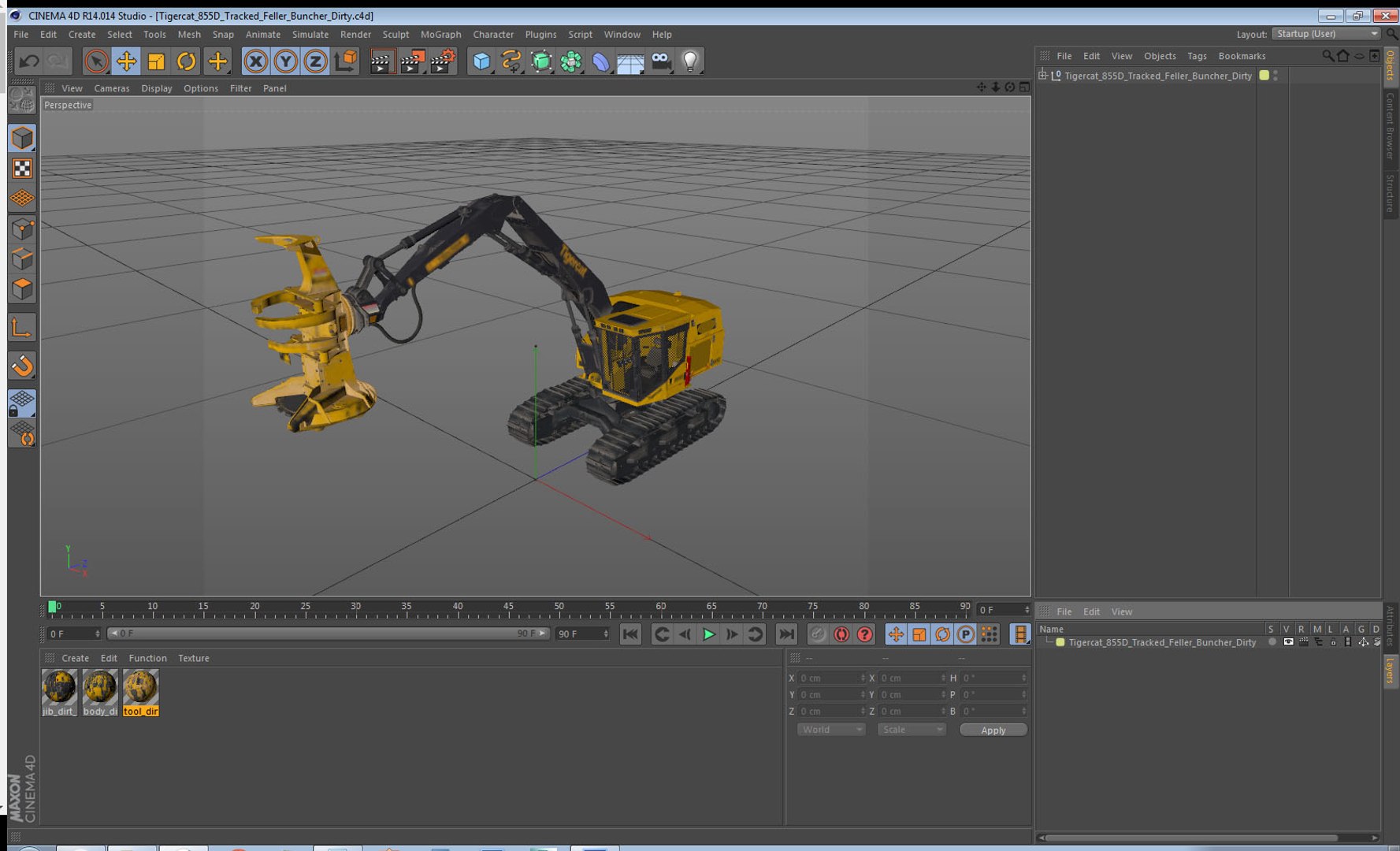Select the Rotate tool
Viewport: 1400px width, 851px height.
point(187,61)
